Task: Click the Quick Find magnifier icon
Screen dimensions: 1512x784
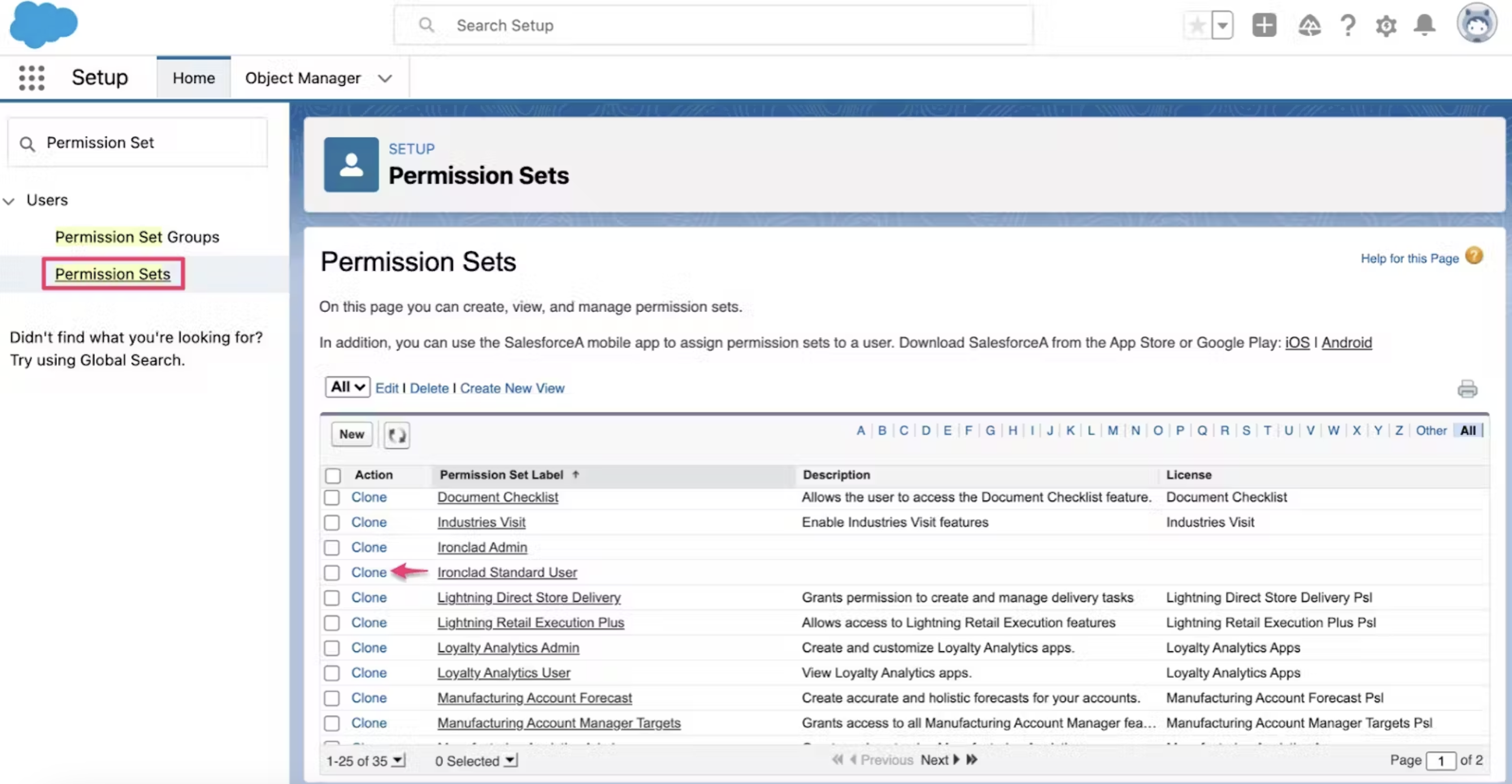Action: pyautogui.click(x=27, y=144)
